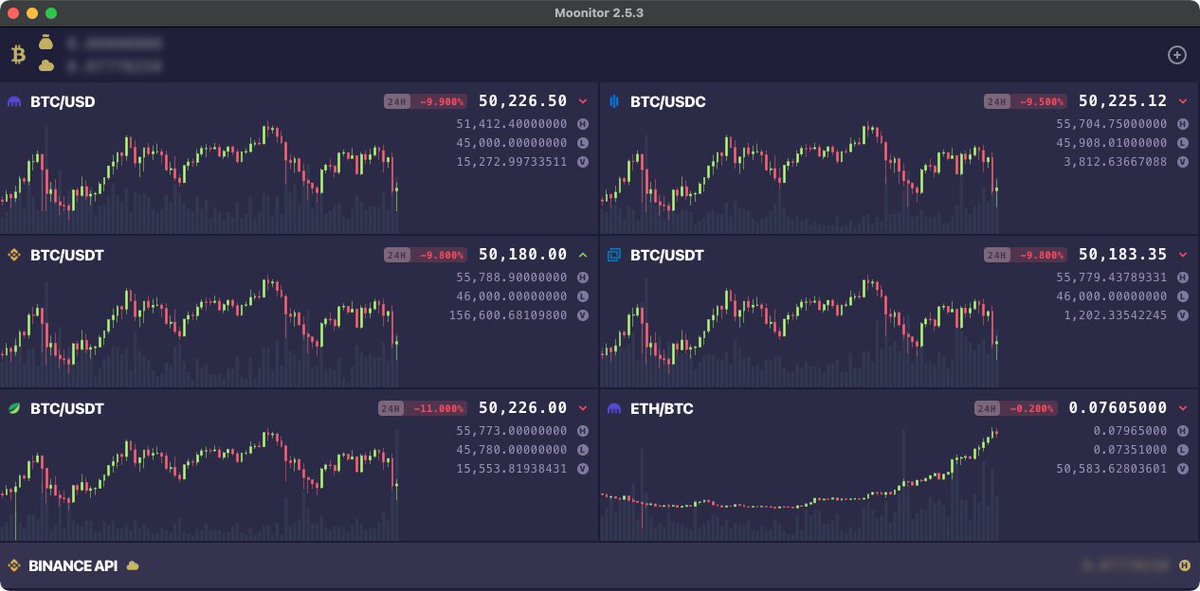Viewport: 1200px width, 591px height.
Task: Click the chart on the 50,183.35 panel
Action: (x=800, y=328)
